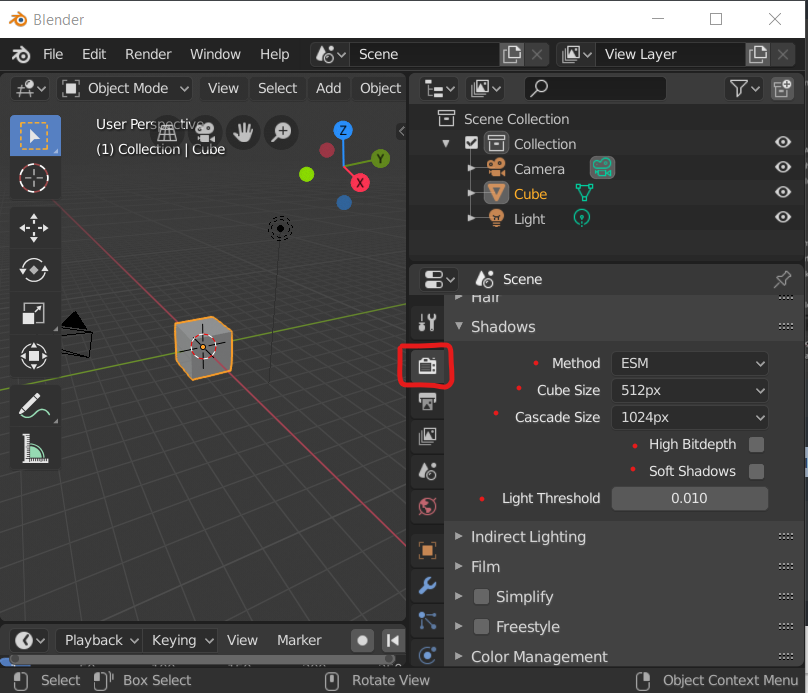The image size is (808, 693).
Task: Open the Help menu
Action: pos(274,54)
